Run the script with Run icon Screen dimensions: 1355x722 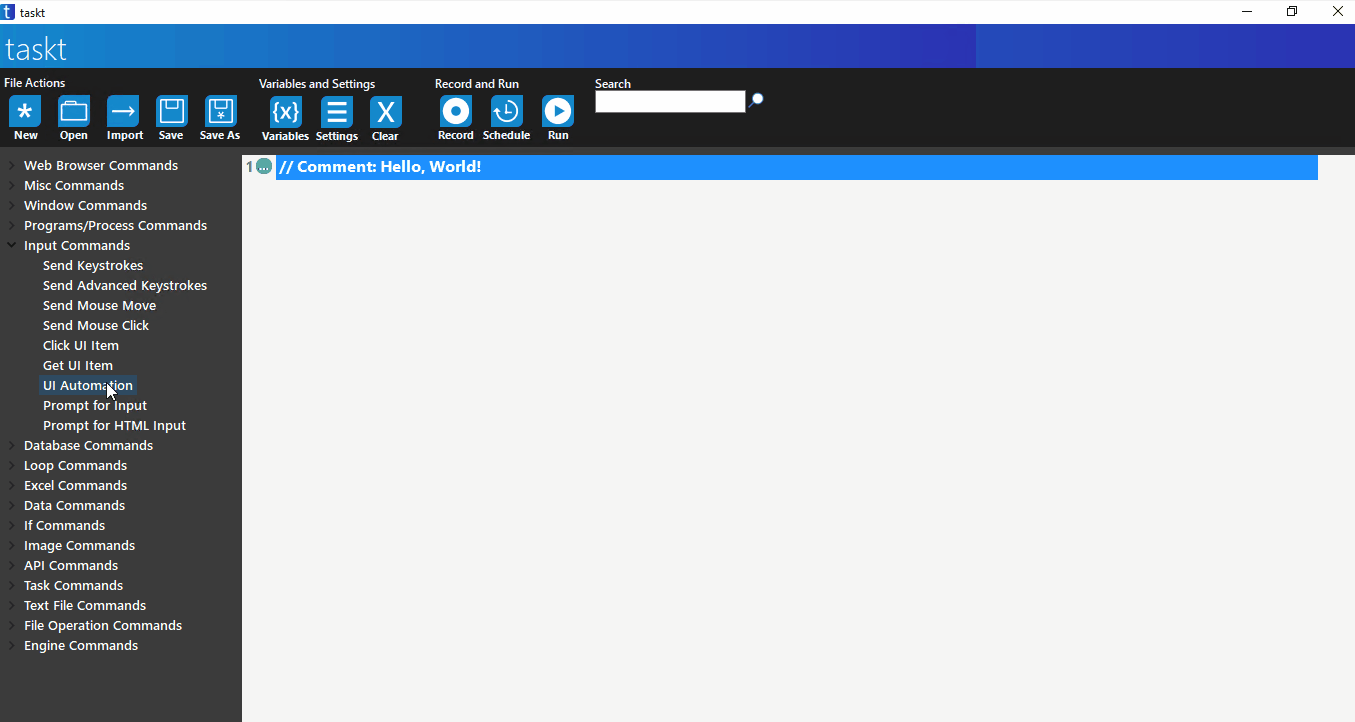coord(558,111)
